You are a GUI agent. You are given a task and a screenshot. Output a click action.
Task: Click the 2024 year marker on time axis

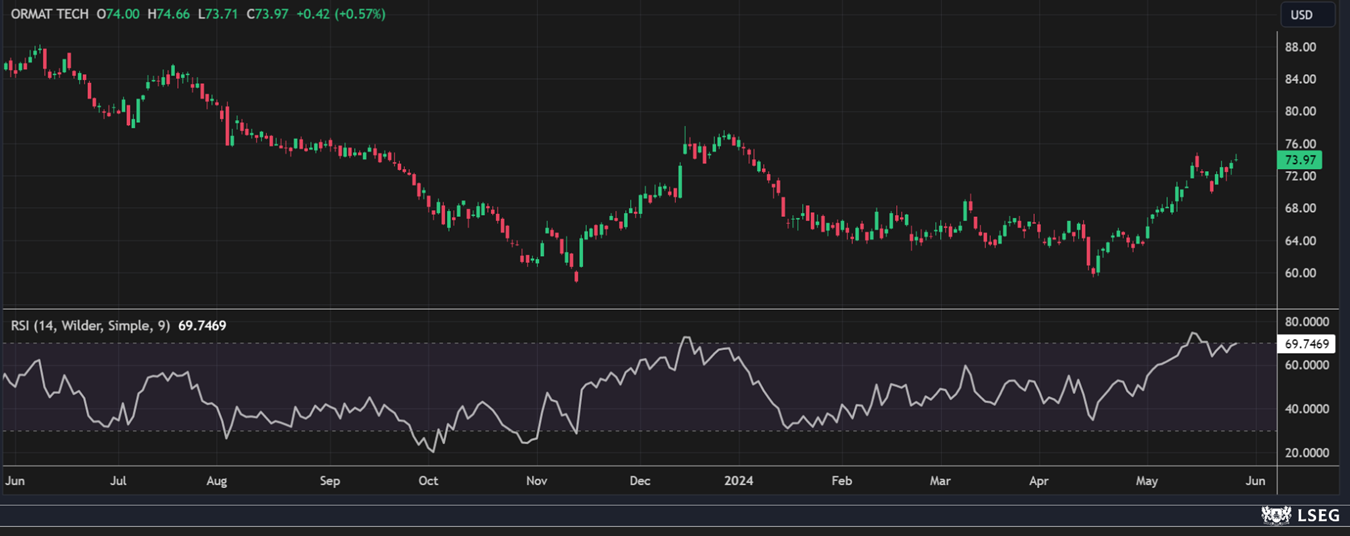click(x=739, y=481)
